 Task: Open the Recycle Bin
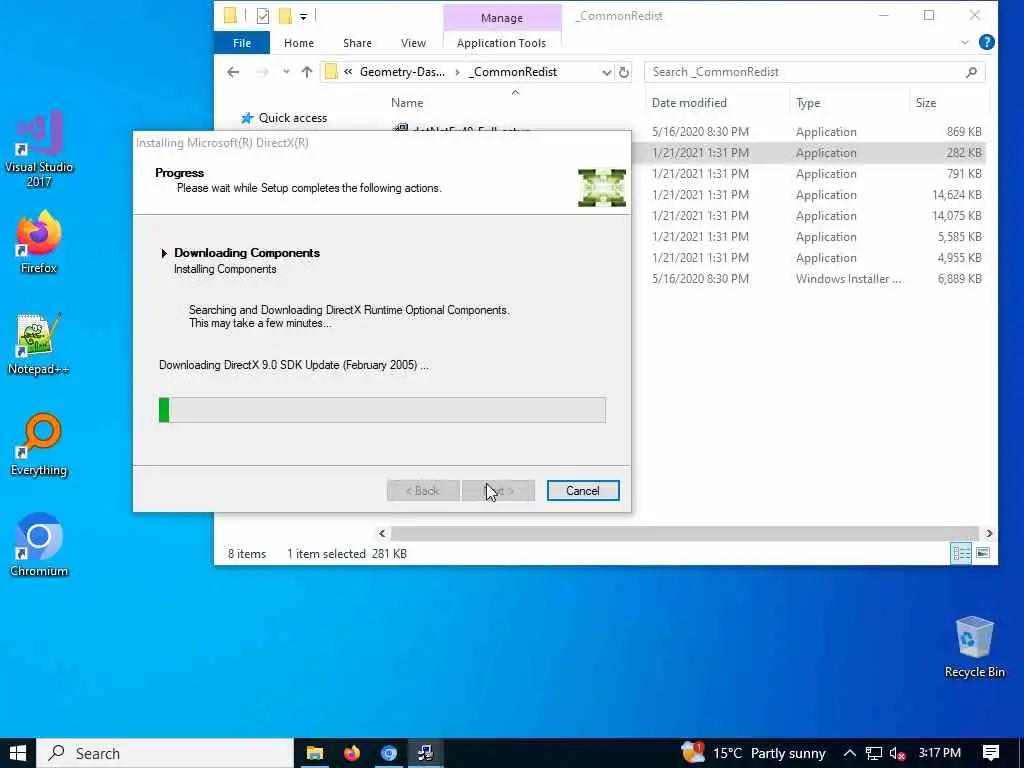click(974, 647)
